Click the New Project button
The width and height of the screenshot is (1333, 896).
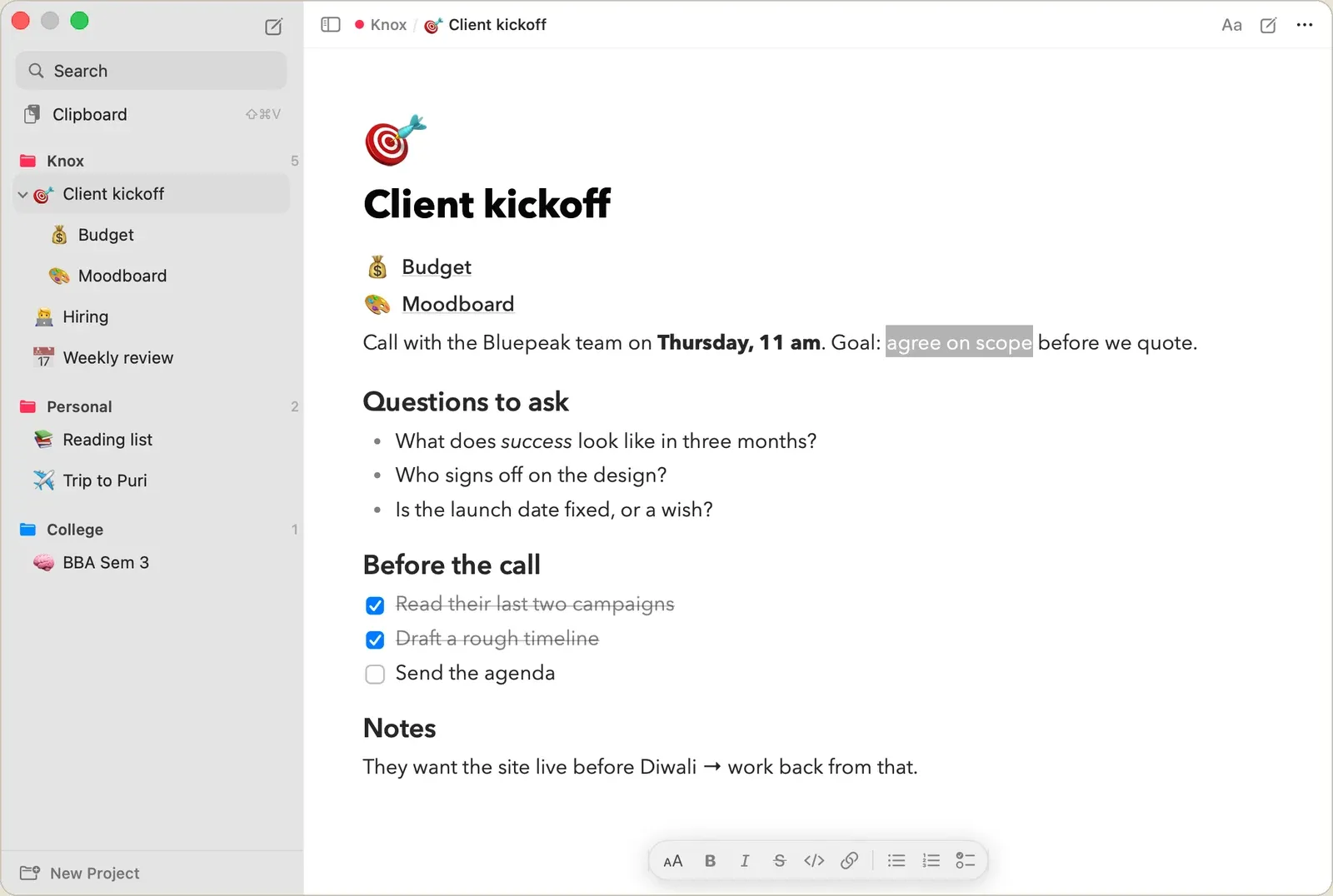coord(80,873)
